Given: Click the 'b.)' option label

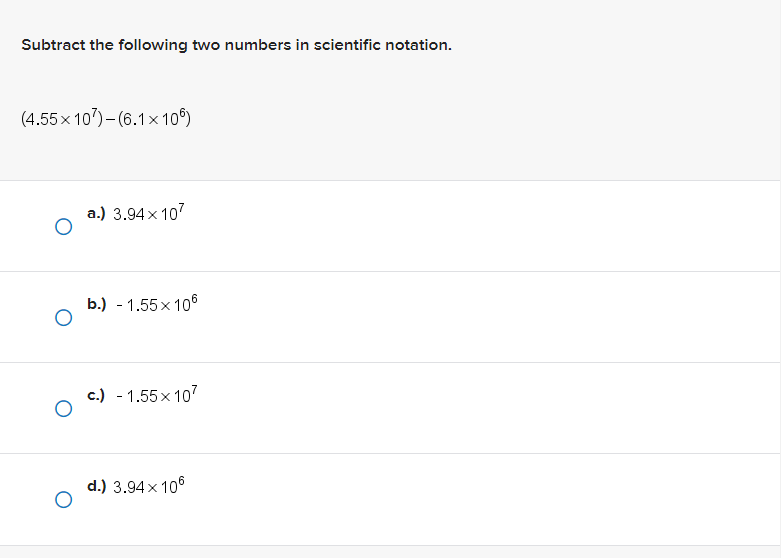Looking at the screenshot, I should click(x=97, y=304).
